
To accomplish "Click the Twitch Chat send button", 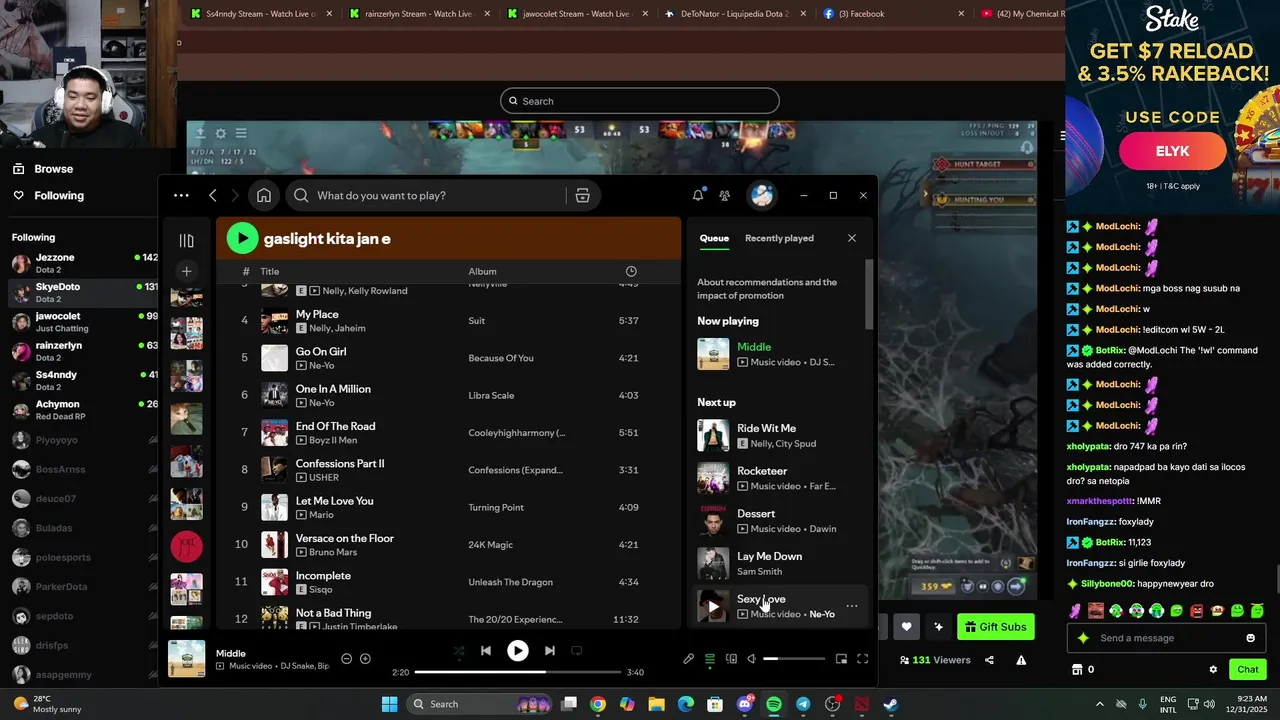I will tap(1248, 669).
